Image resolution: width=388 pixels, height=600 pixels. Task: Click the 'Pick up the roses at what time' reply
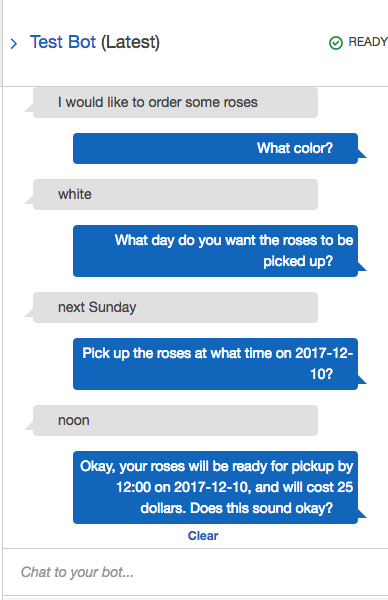(x=215, y=364)
